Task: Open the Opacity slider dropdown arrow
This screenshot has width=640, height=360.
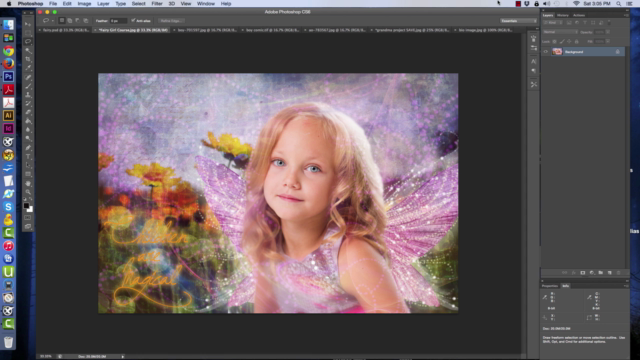Action: [608, 32]
